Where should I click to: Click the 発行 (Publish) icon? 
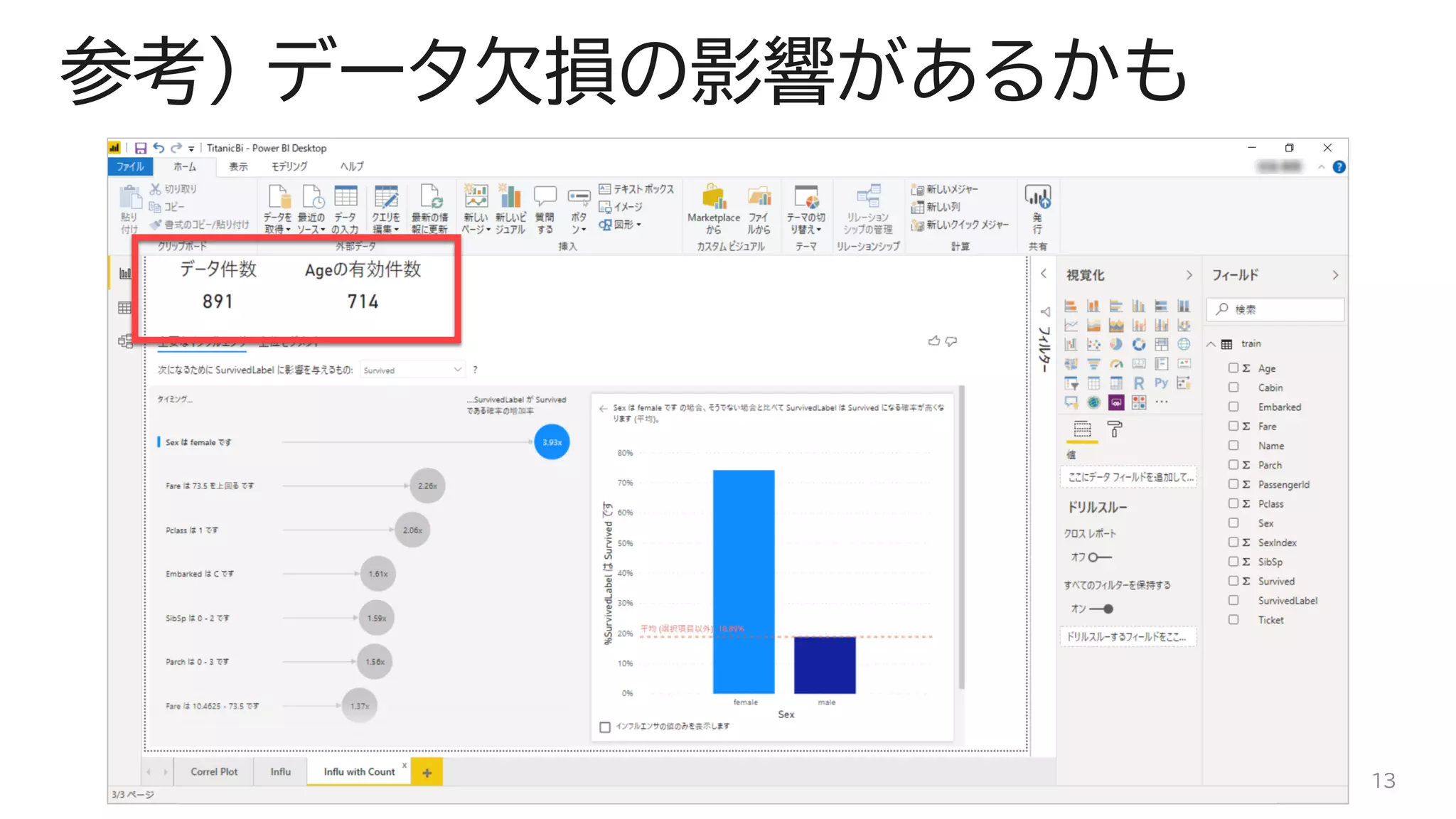point(1037,208)
